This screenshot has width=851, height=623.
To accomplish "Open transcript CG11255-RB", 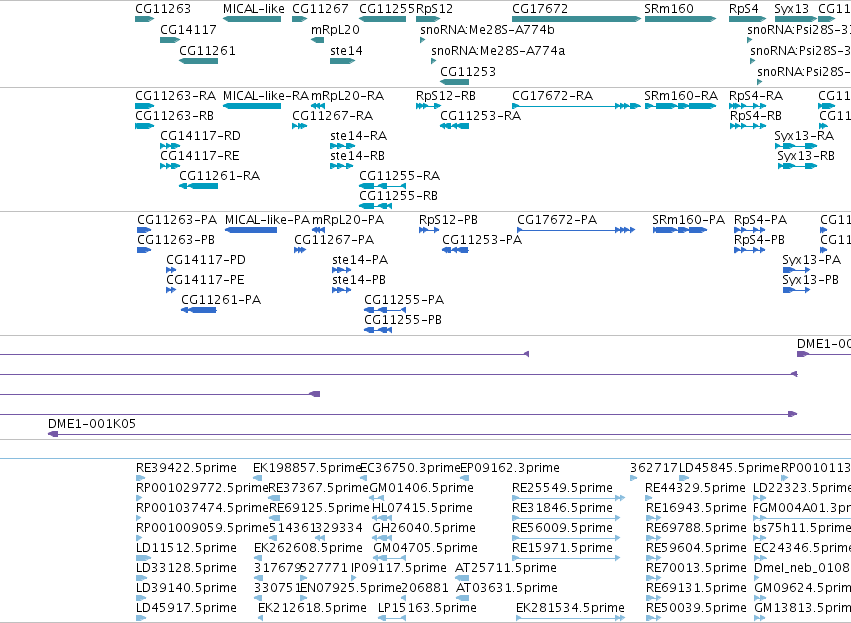I will [398, 196].
